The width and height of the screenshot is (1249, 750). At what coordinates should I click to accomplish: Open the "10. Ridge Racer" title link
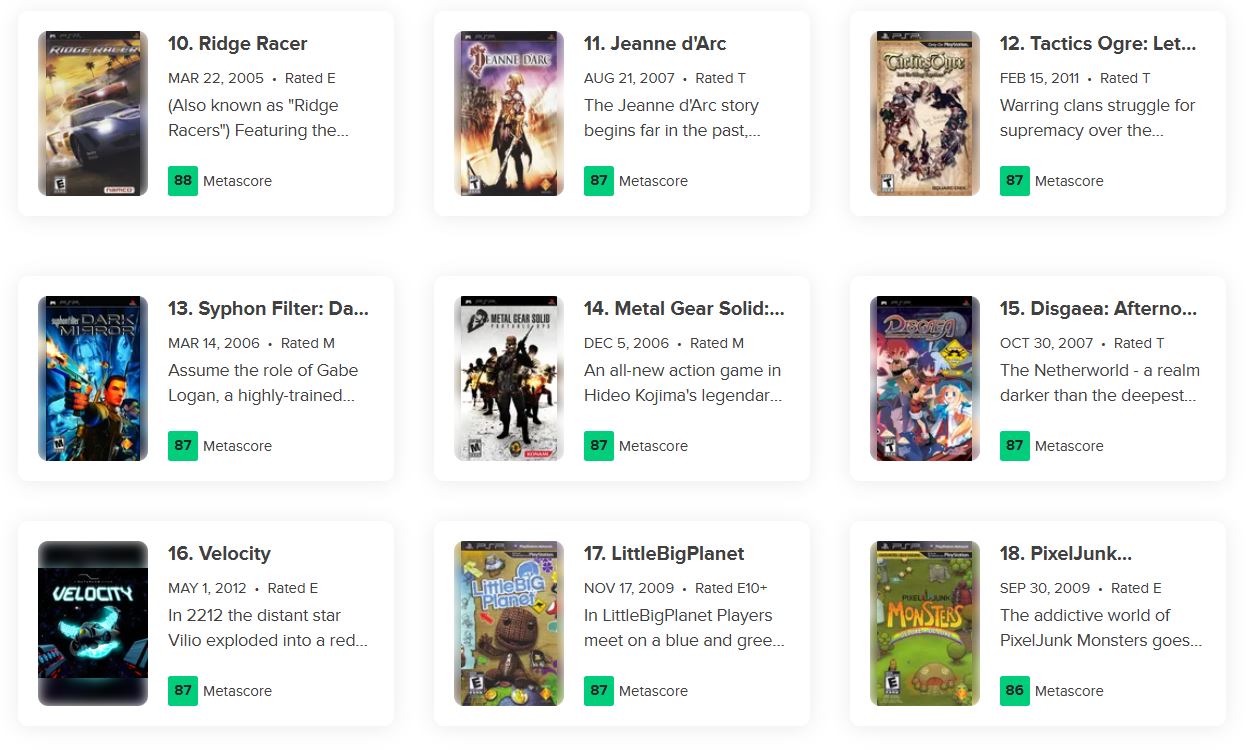(238, 44)
